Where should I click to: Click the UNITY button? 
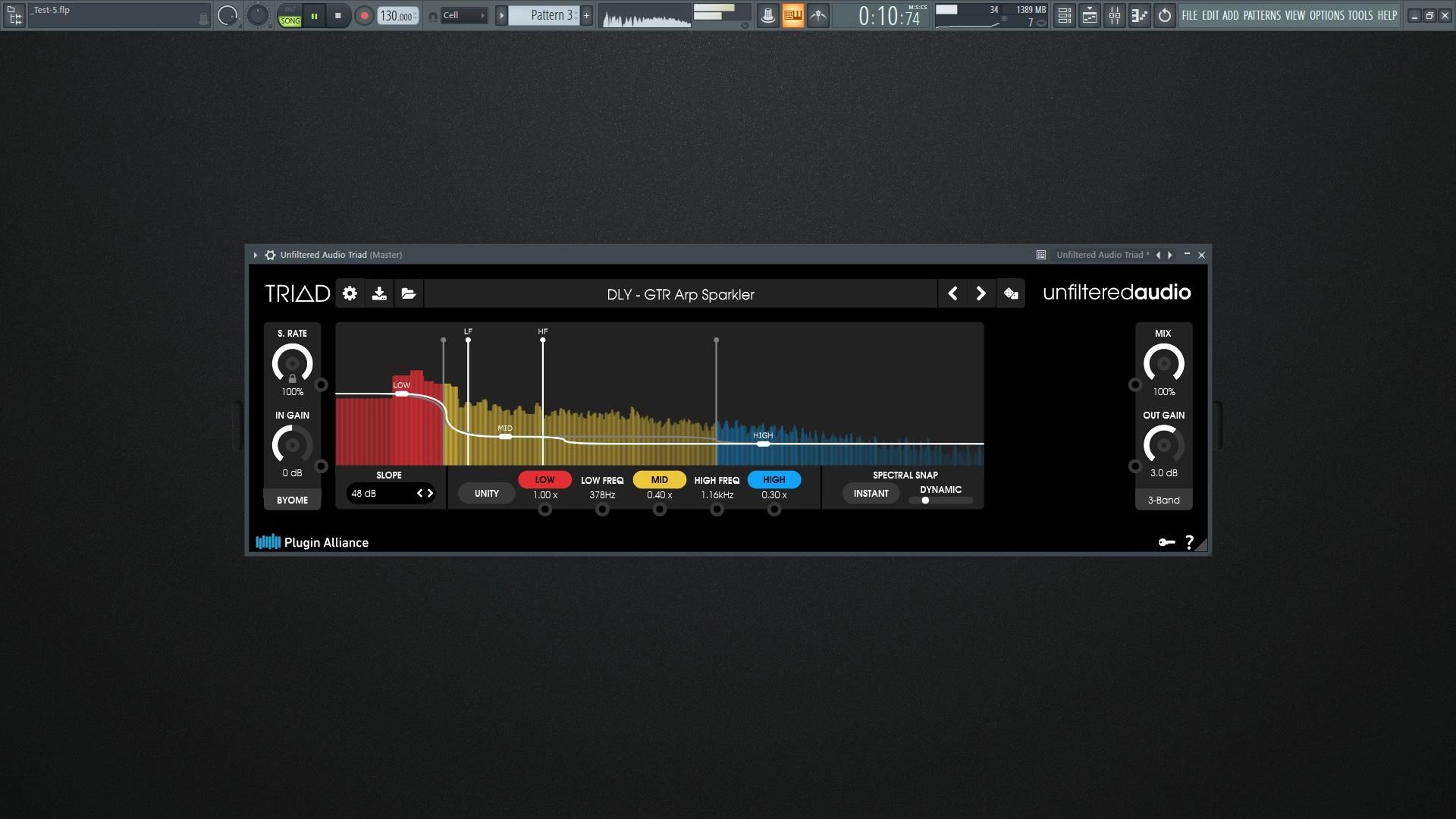coord(486,494)
